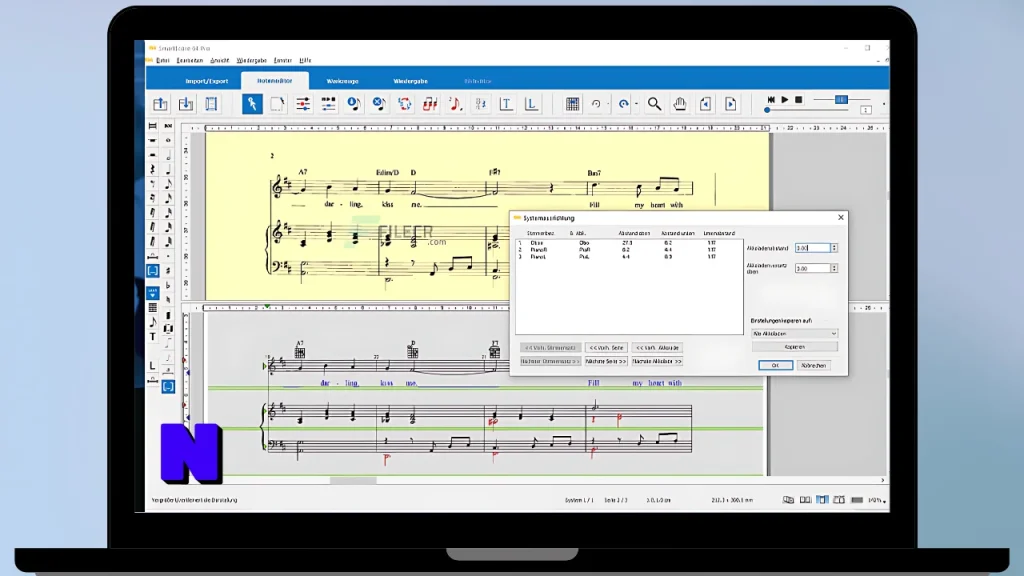Click << Vorh. Akkolade button
This screenshot has height=576, width=1024.
(657, 347)
